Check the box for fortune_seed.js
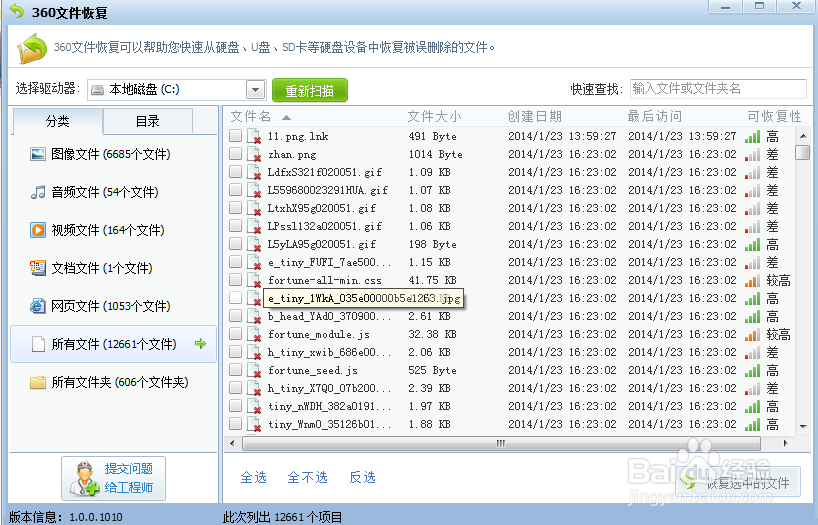This screenshot has height=525, width=818. click(235, 369)
